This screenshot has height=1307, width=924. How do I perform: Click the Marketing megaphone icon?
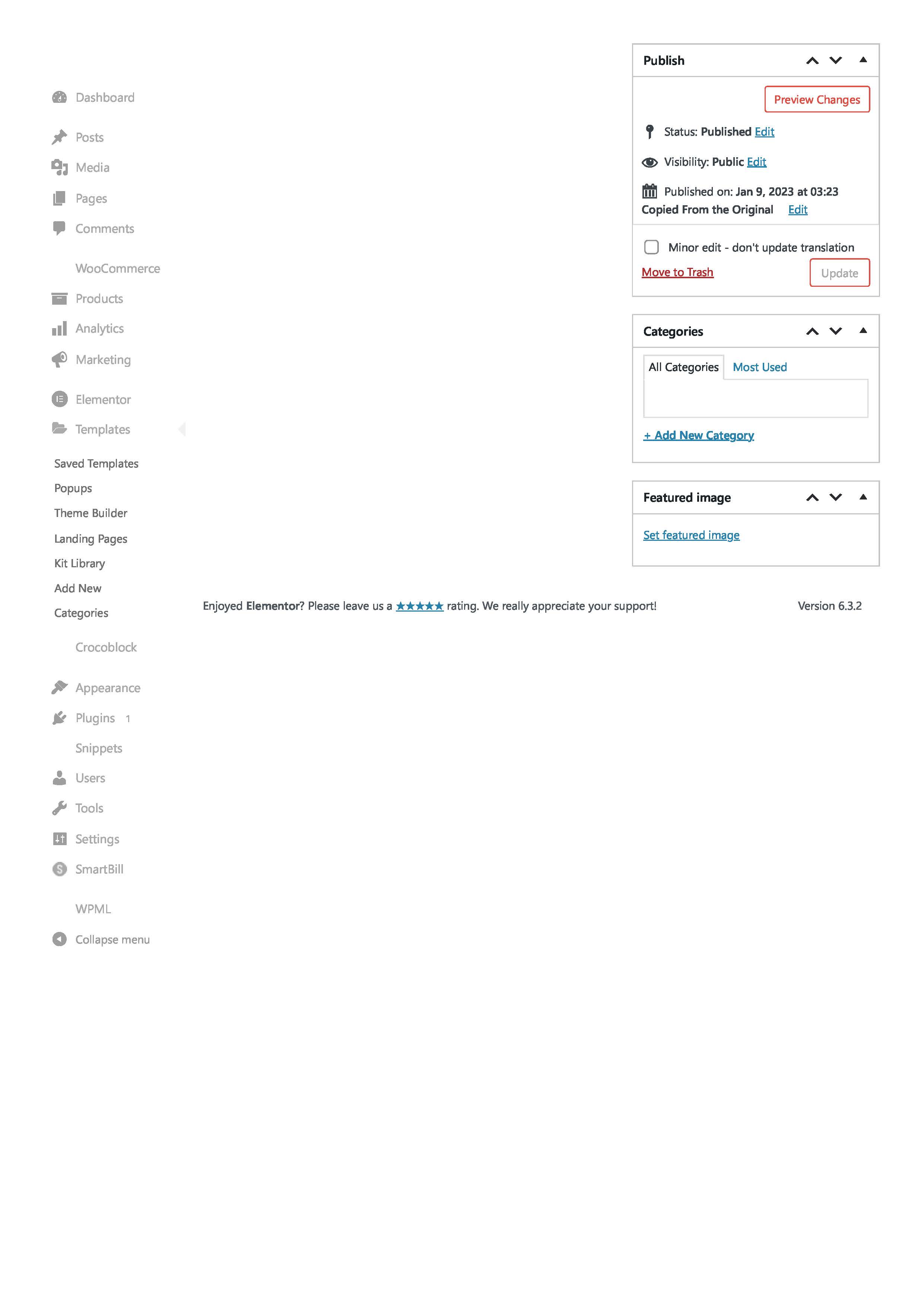[x=59, y=360]
